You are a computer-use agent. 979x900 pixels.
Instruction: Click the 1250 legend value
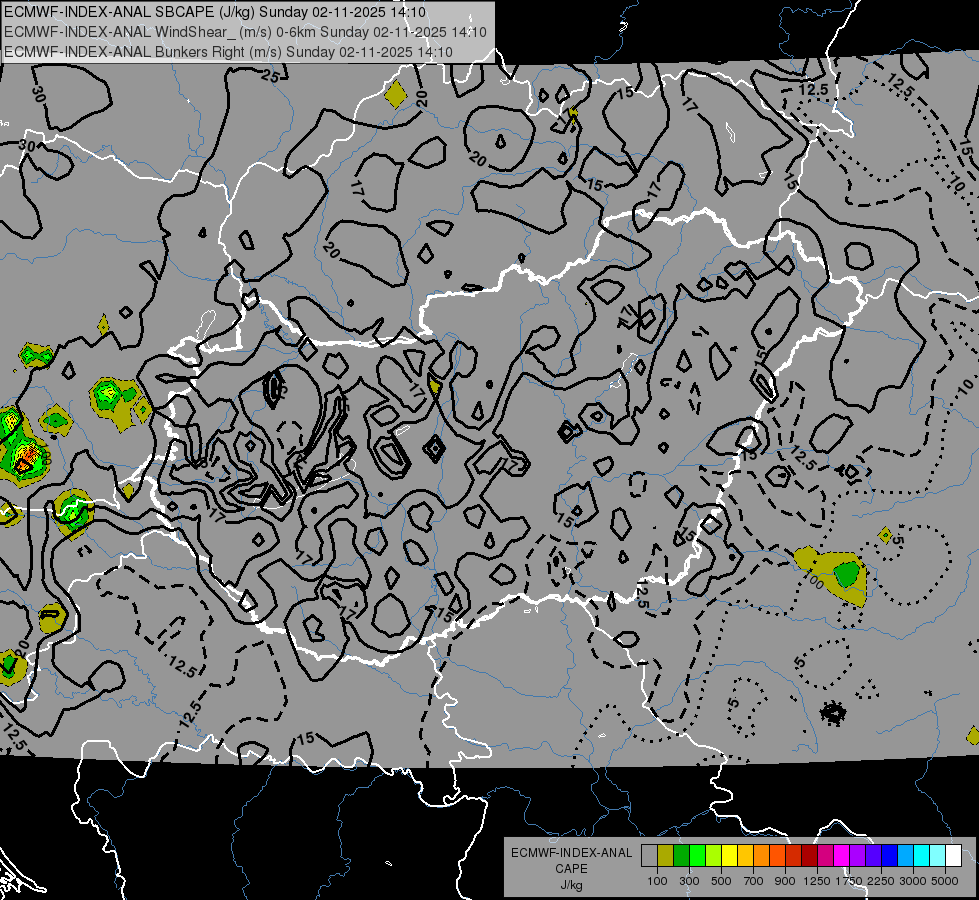pos(817,881)
